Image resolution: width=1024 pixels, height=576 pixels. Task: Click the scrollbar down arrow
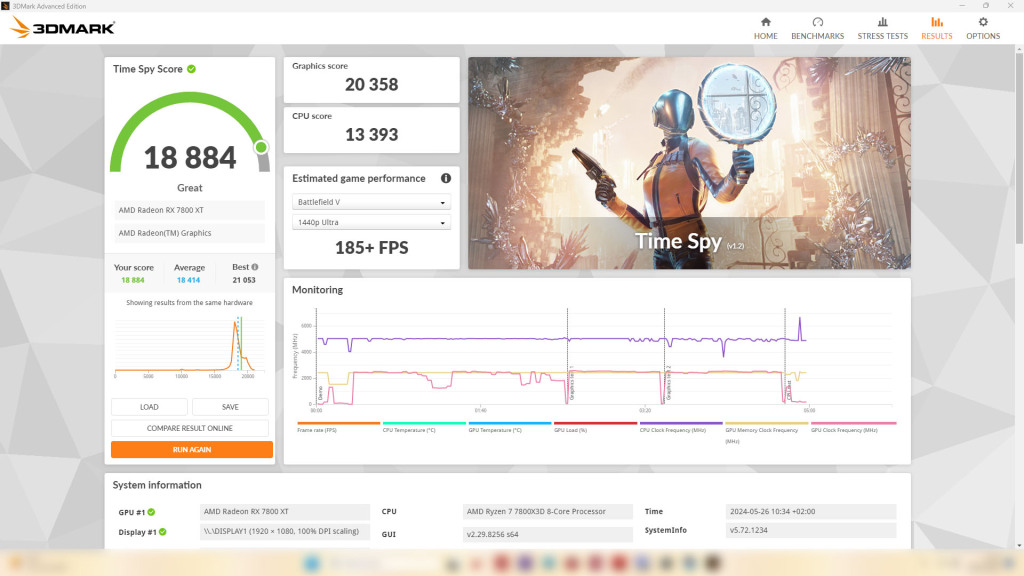tap(1019, 545)
